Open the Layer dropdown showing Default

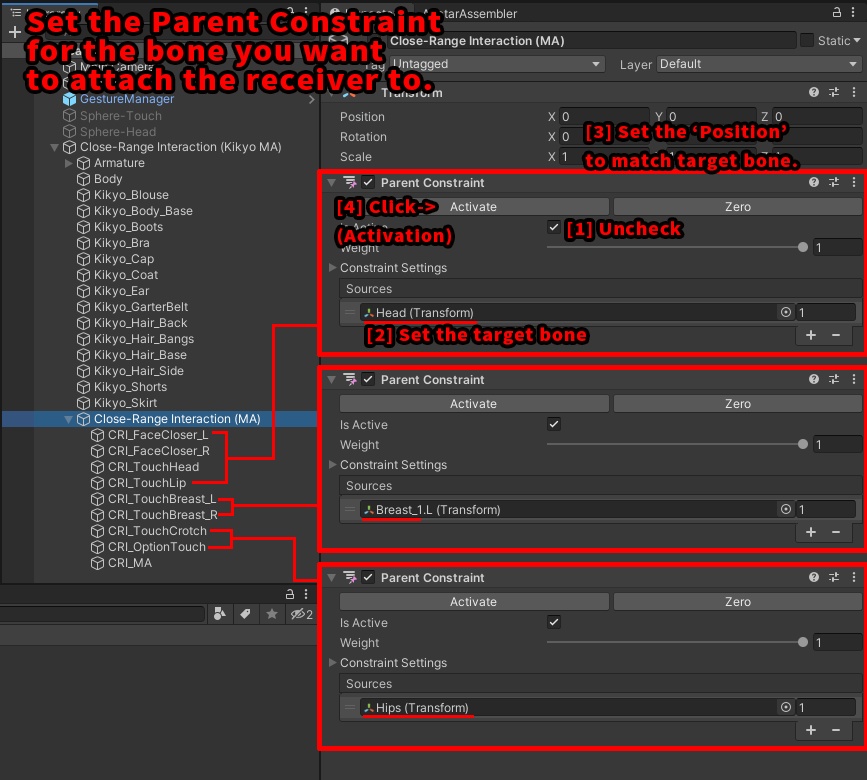(x=759, y=64)
